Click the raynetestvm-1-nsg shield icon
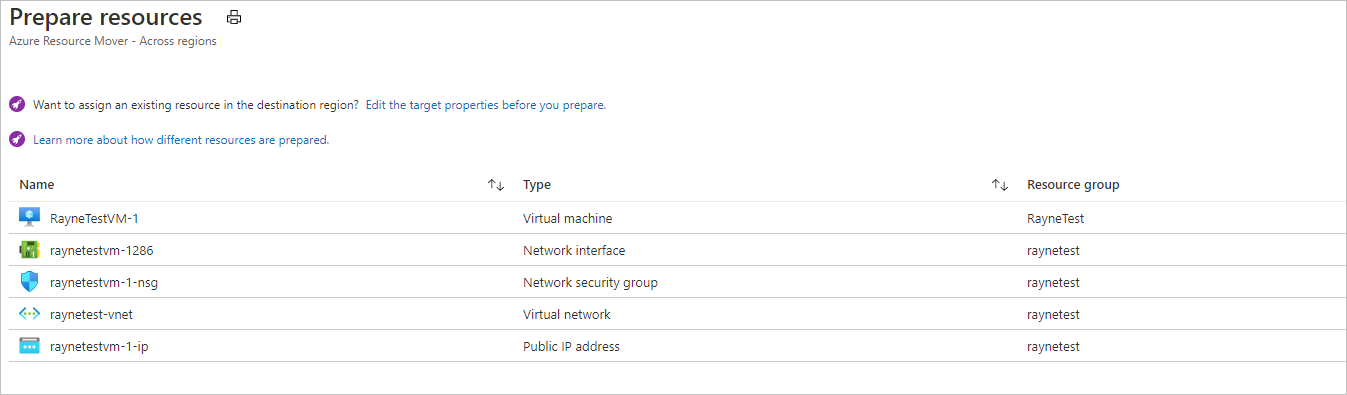Image resolution: width=1347 pixels, height=395 pixels. [x=29, y=282]
